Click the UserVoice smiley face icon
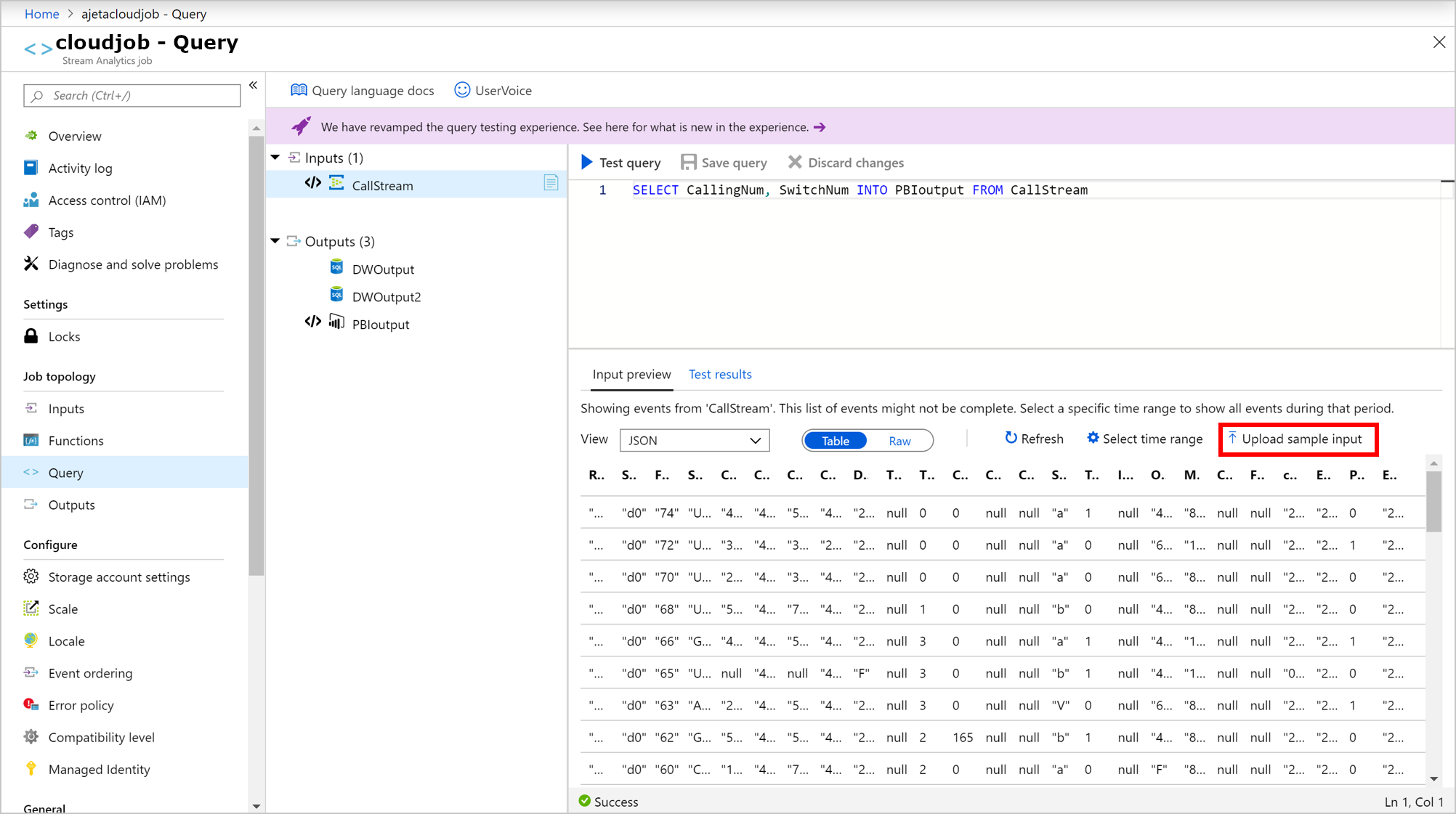1456x814 pixels. [461, 89]
